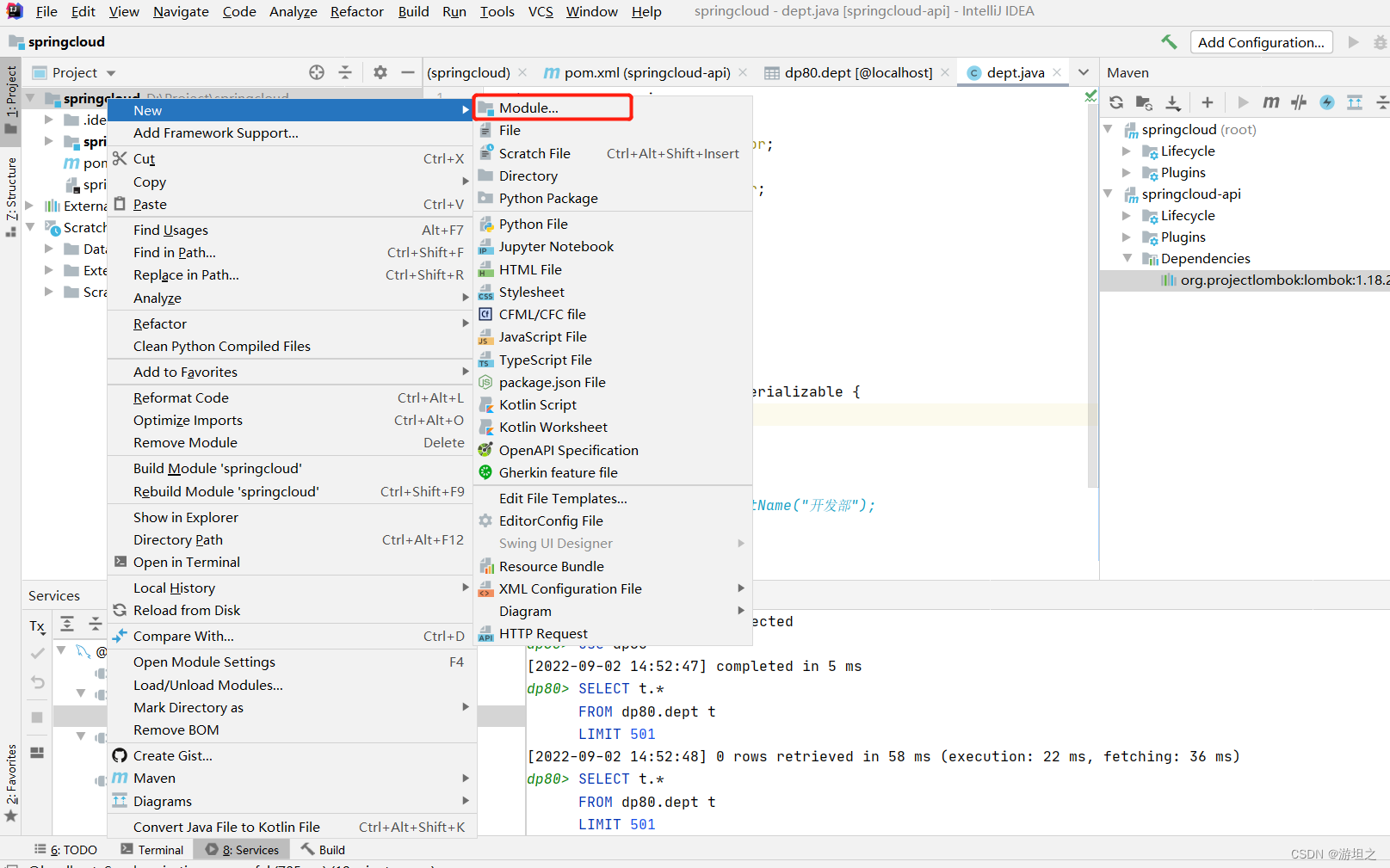Click Reload from Disk in context menu
Screen dimensions: 1390x868
click(291, 610)
